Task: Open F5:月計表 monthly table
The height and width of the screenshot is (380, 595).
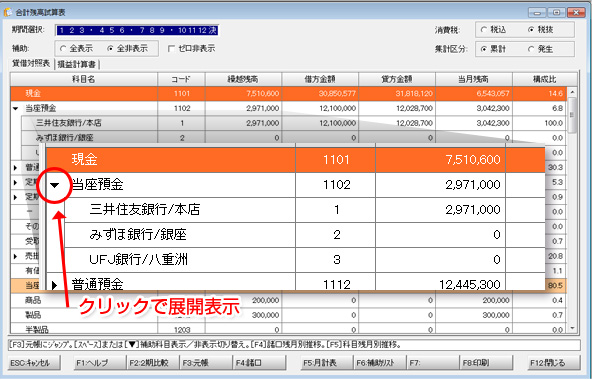Action: (326, 363)
